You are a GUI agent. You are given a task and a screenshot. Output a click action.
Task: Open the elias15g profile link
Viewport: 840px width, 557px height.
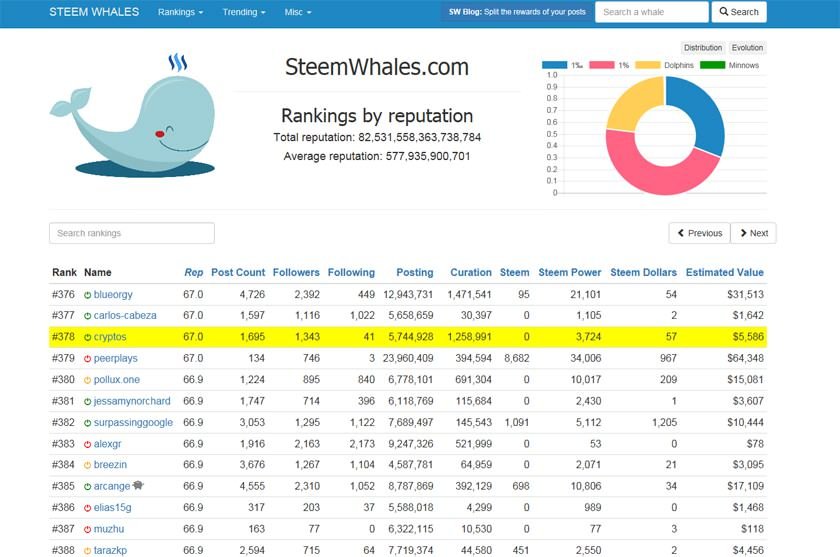(x=112, y=508)
